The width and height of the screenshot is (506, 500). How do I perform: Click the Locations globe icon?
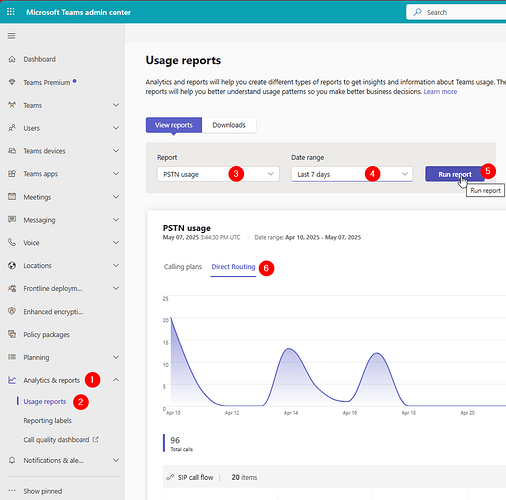pyautogui.click(x=12, y=265)
